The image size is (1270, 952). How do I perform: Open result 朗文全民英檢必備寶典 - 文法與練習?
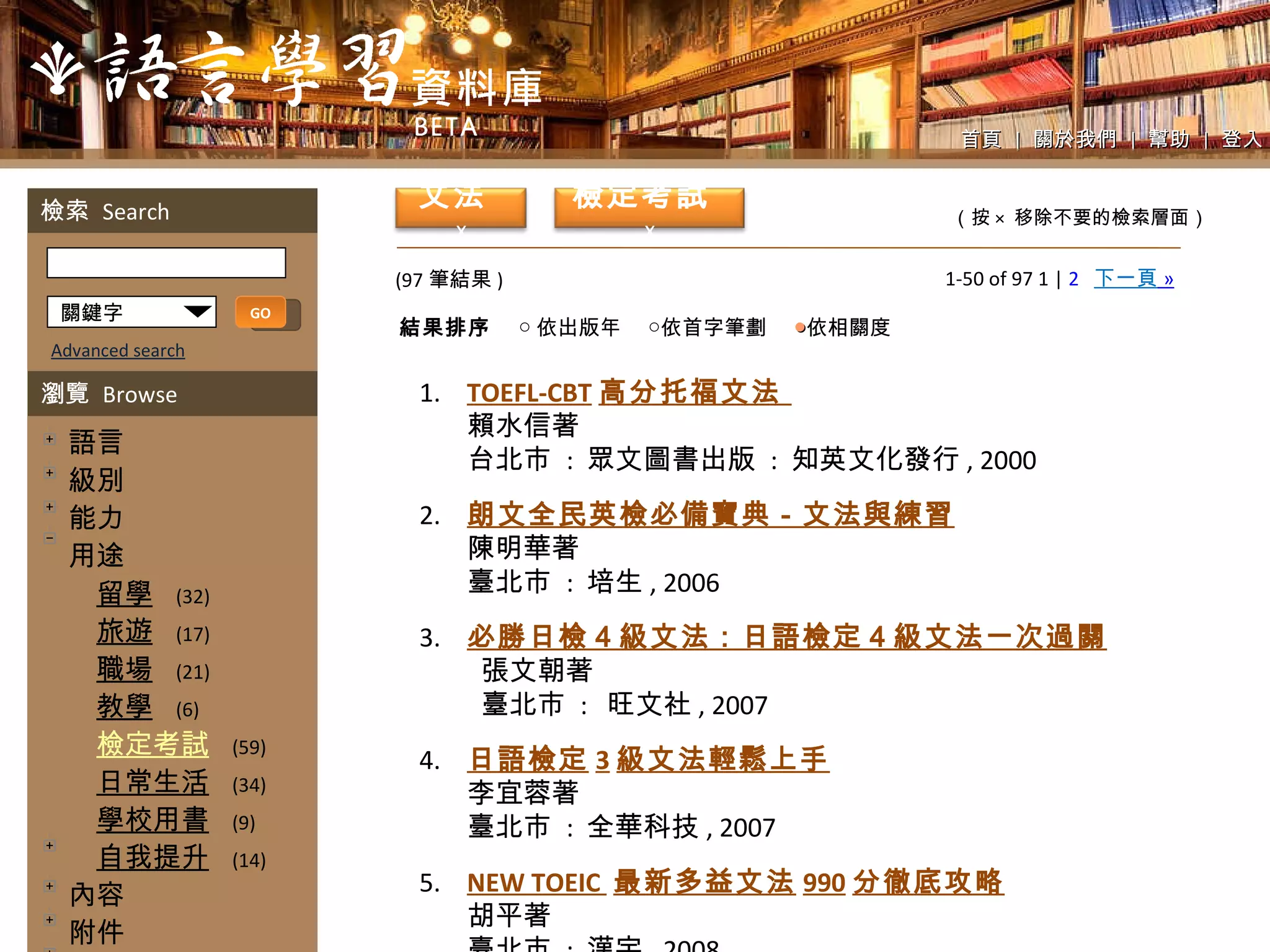pos(711,514)
